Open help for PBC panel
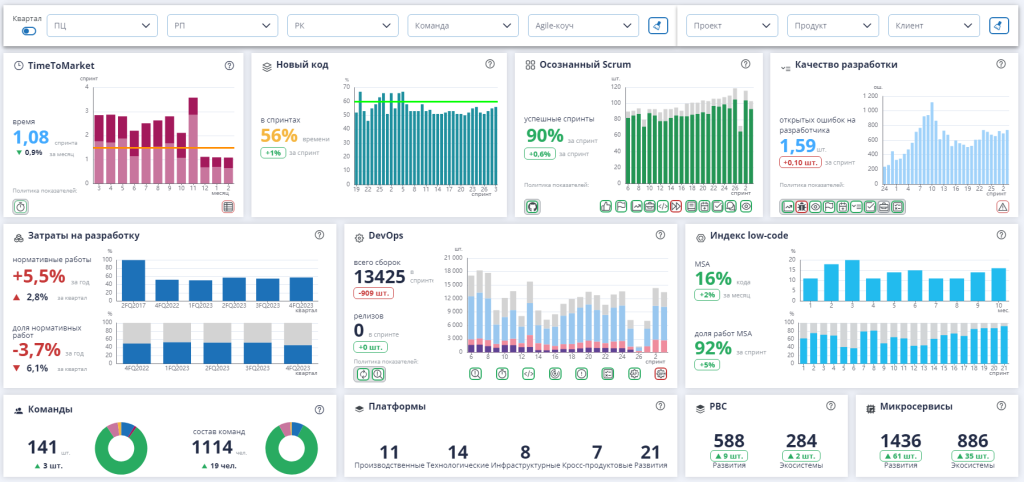Viewport: 1024px width, 482px height. coord(831,406)
